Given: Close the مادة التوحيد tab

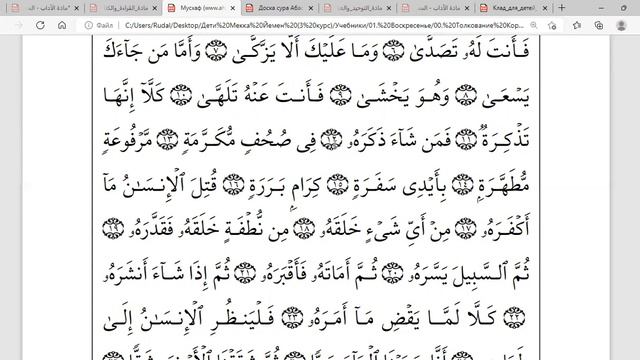Looking at the screenshot, I should (x=389, y=8).
